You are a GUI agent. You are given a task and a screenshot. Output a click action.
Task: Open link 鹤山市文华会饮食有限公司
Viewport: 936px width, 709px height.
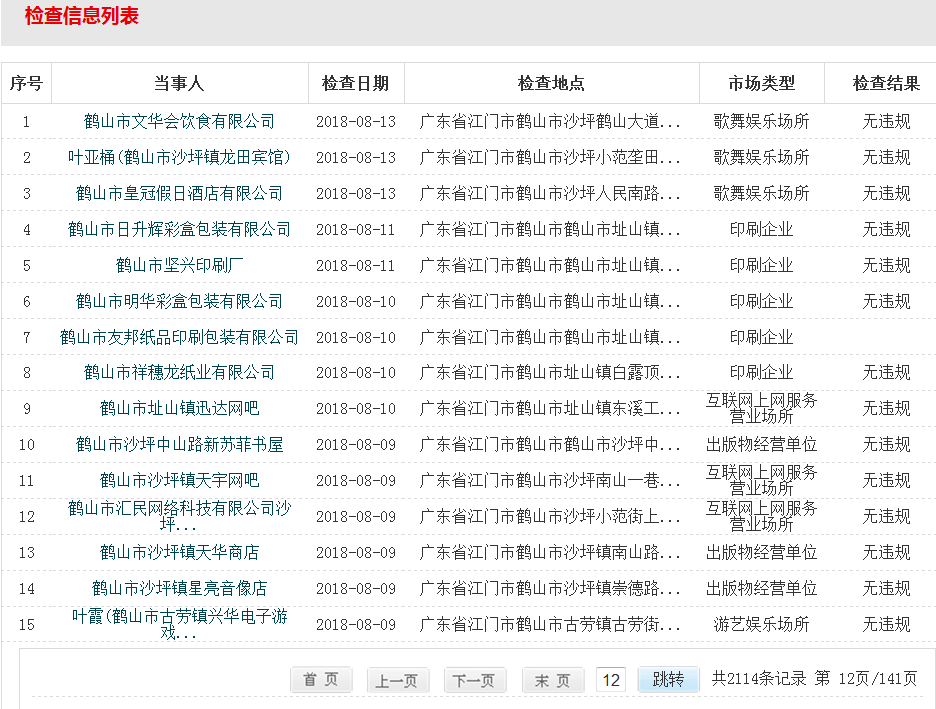179,122
